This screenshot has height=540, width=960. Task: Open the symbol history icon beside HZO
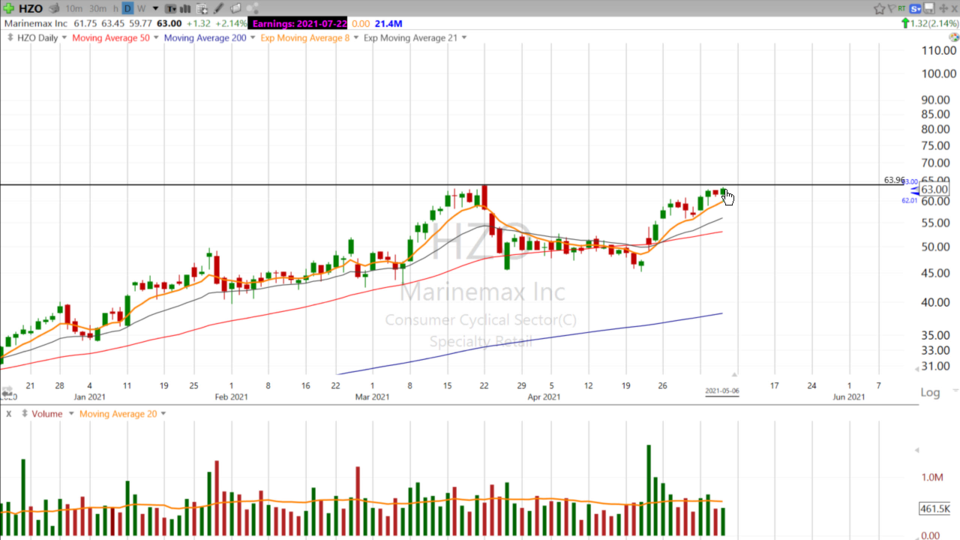54,9
